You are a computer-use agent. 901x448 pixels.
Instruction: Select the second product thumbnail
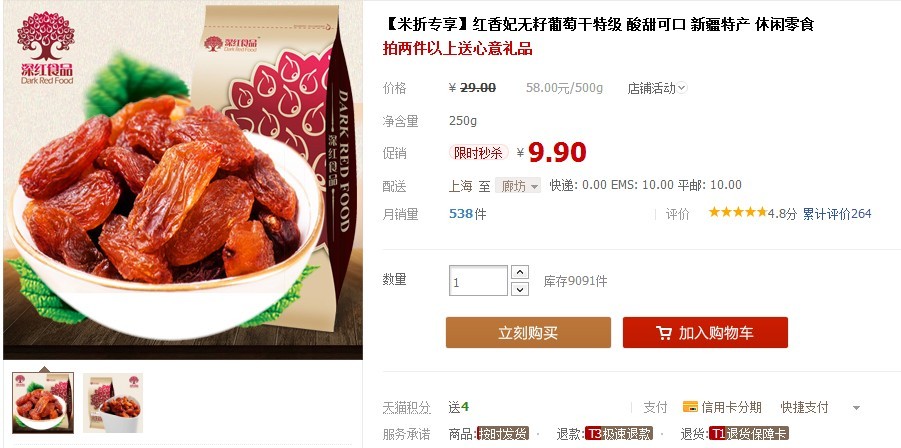[x=113, y=403]
